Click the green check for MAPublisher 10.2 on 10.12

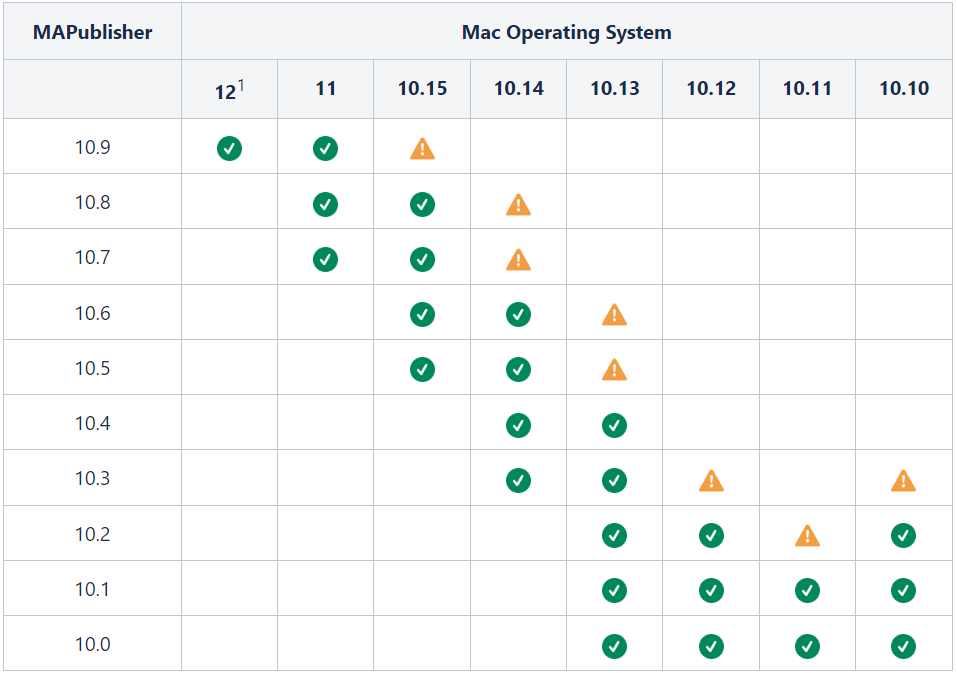[711, 535]
